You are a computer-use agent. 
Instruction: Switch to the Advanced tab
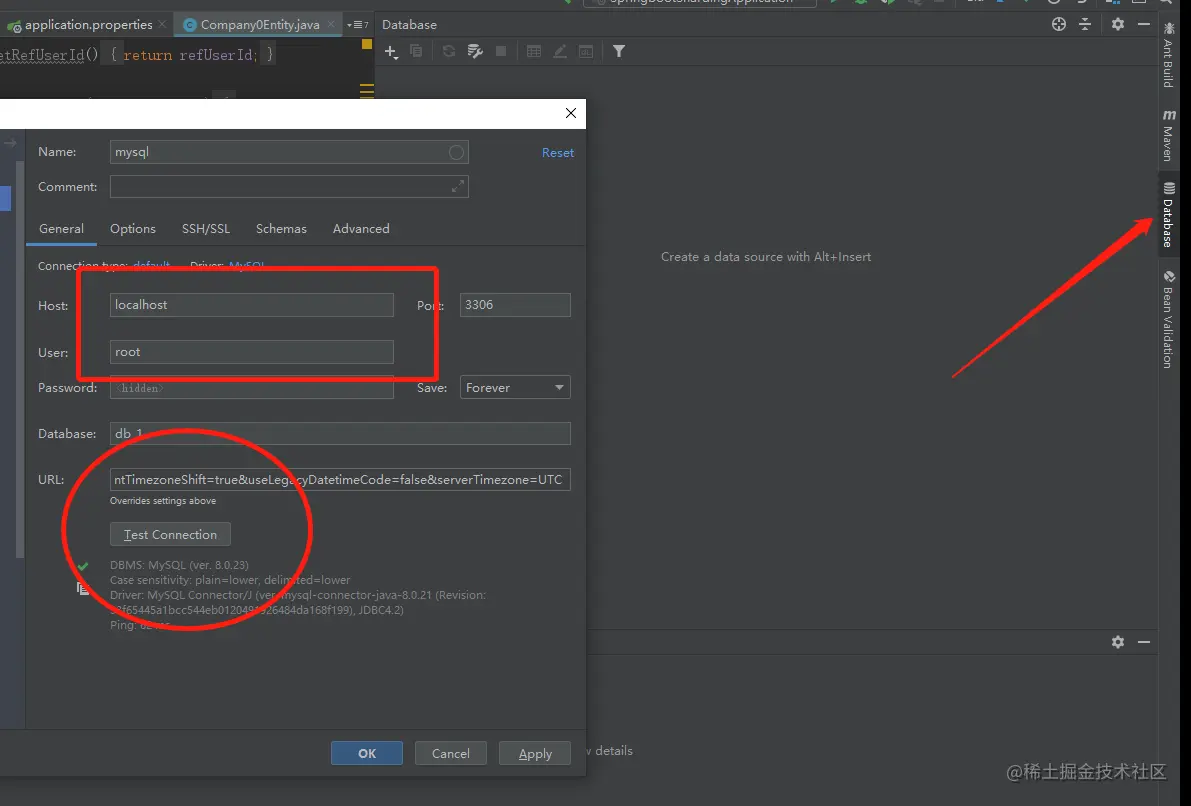[x=361, y=229]
